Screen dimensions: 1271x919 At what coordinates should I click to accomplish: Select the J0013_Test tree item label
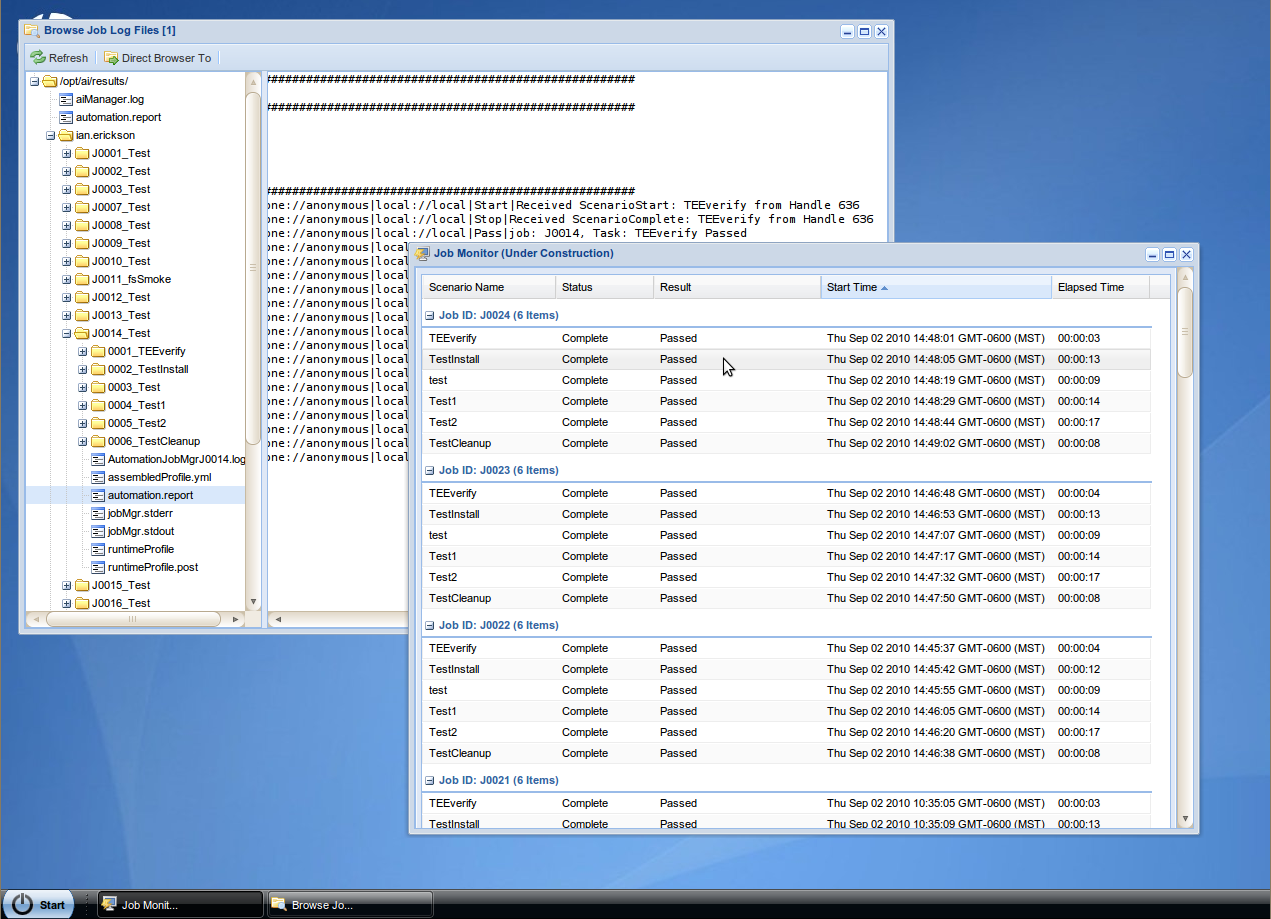coord(121,315)
